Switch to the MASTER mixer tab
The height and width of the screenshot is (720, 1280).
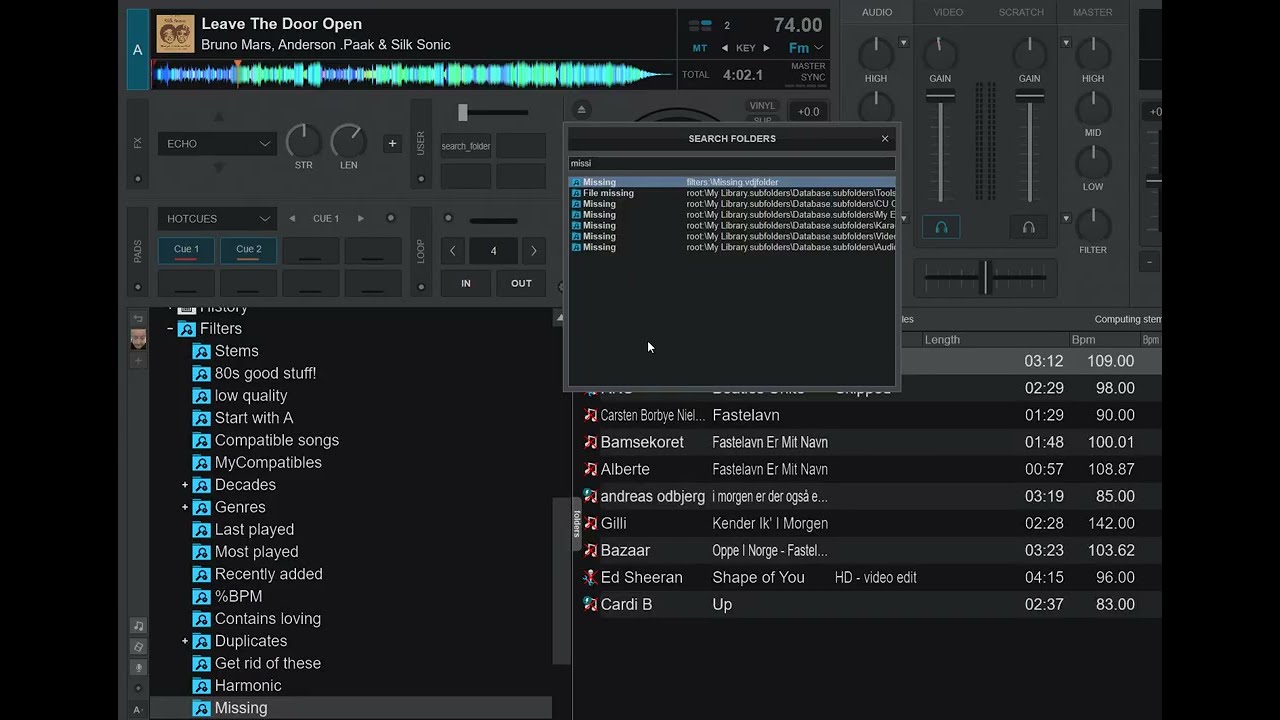pyautogui.click(x=1092, y=12)
